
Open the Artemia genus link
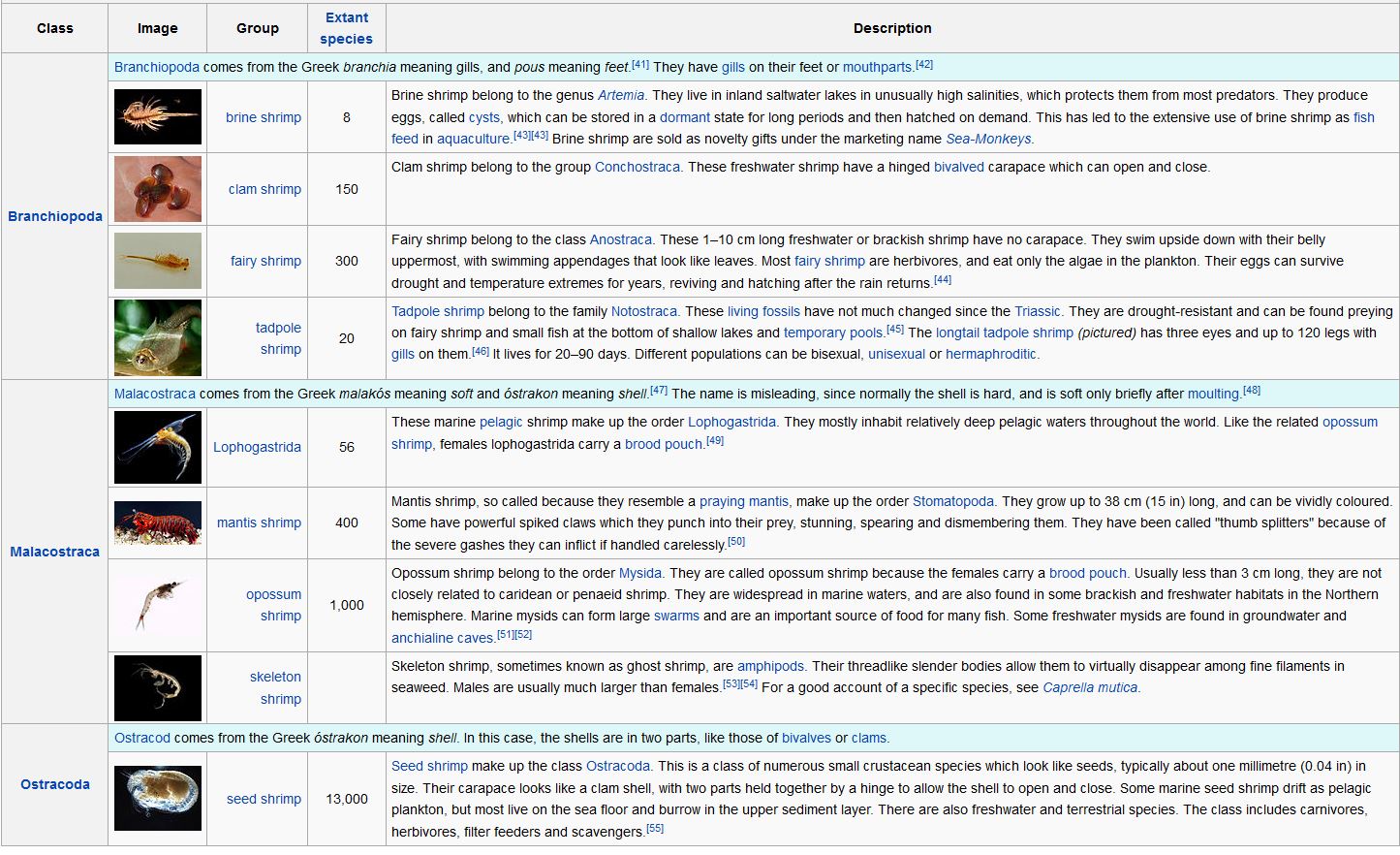coord(620,95)
